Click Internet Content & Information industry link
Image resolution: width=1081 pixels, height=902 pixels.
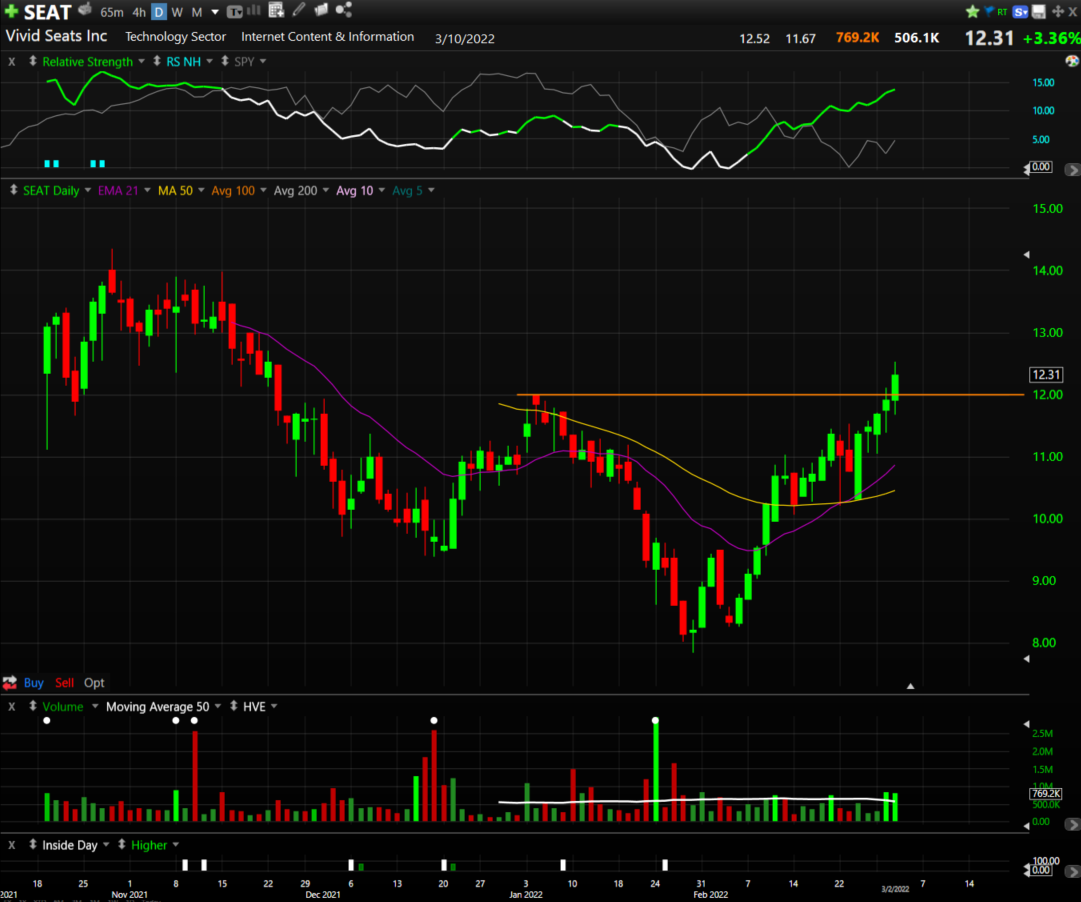(327, 37)
